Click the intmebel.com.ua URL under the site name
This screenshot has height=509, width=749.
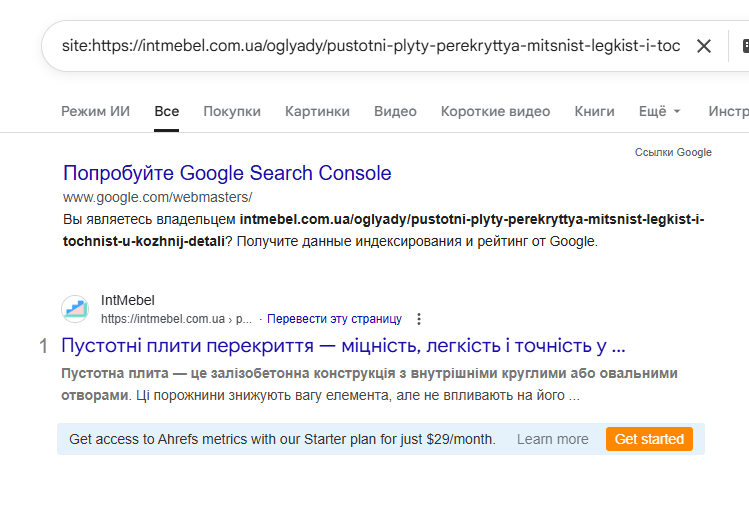coord(163,319)
